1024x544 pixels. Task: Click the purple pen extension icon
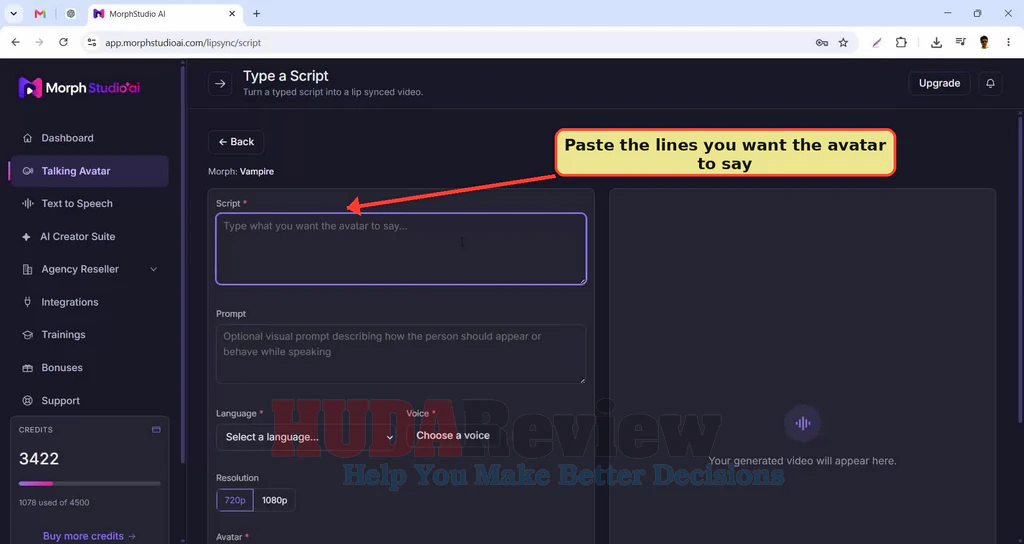876,42
